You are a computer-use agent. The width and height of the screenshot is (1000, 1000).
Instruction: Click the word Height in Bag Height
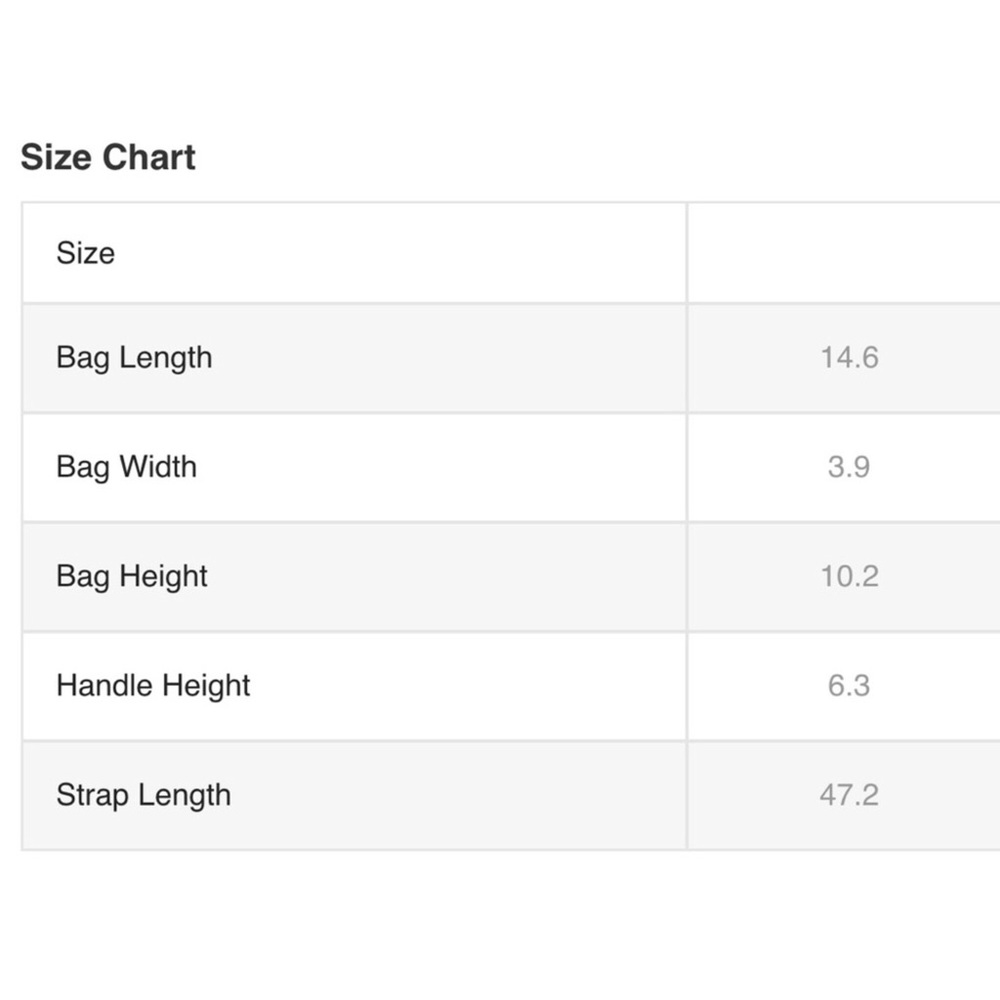(163, 577)
